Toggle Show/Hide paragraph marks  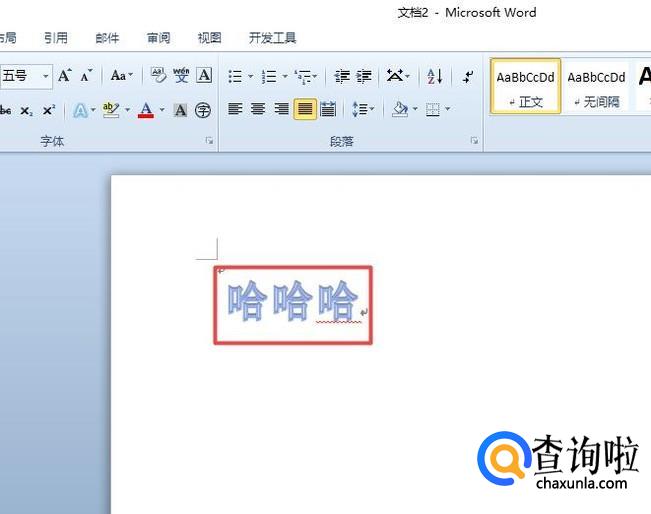(468, 77)
